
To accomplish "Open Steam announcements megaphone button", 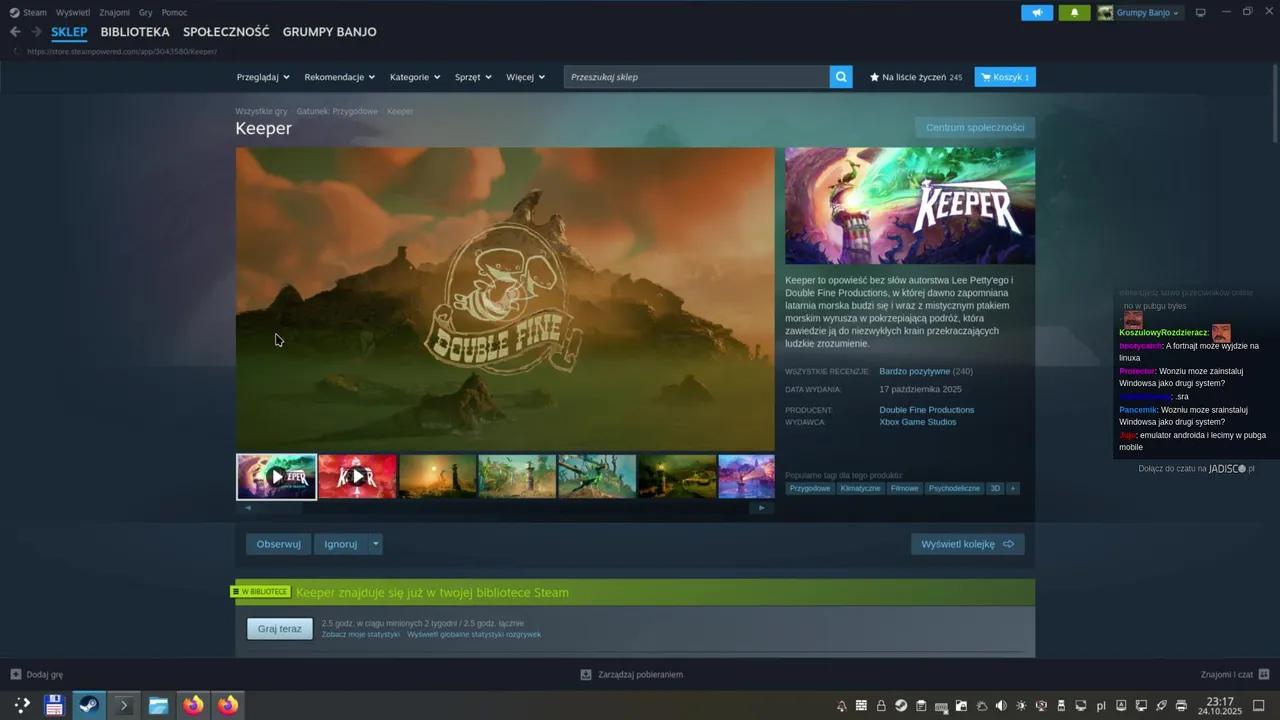I will (x=1037, y=13).
